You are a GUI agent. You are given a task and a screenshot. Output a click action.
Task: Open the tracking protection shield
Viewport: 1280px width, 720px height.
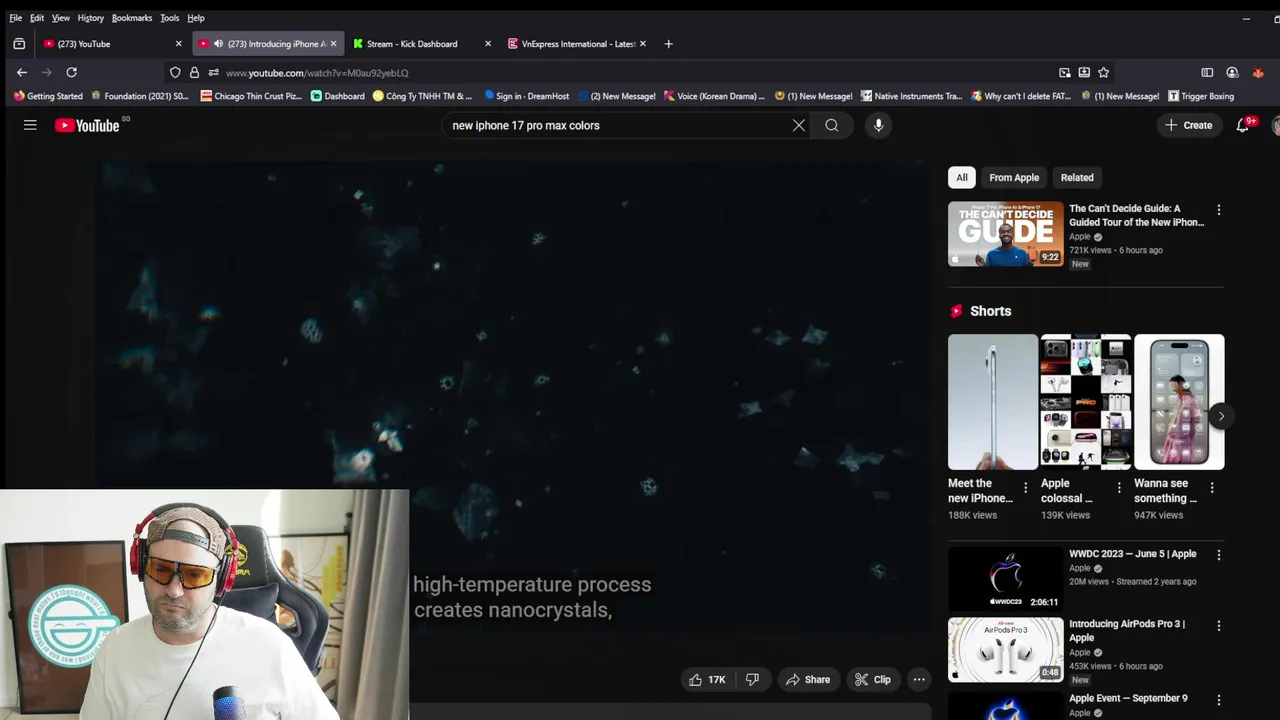[x=175, y=72]
